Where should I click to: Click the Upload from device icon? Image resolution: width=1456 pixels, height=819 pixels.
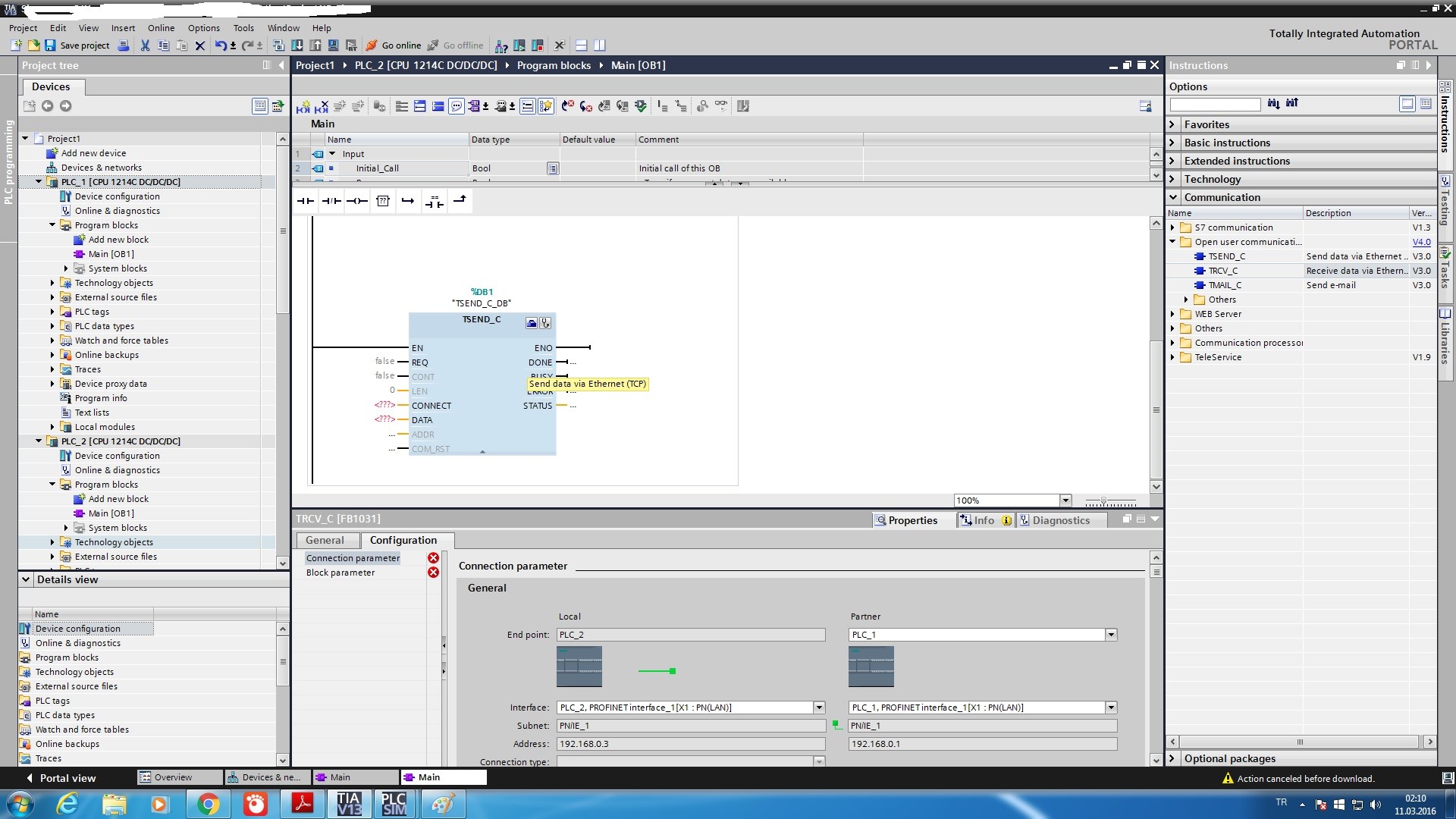pyautogui.click(x=315, y=45)
